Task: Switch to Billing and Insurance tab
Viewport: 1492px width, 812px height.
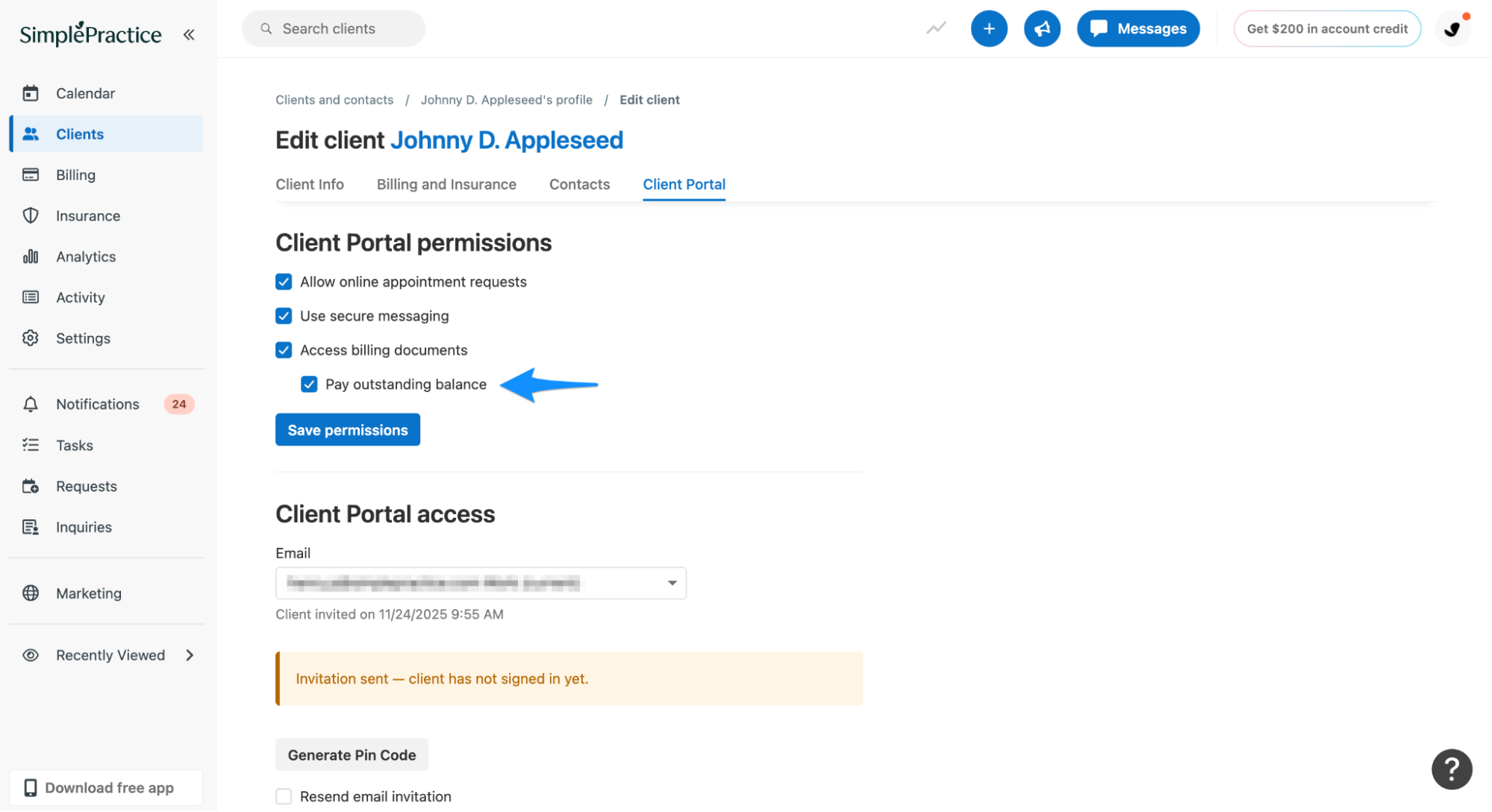Action: 446,184
